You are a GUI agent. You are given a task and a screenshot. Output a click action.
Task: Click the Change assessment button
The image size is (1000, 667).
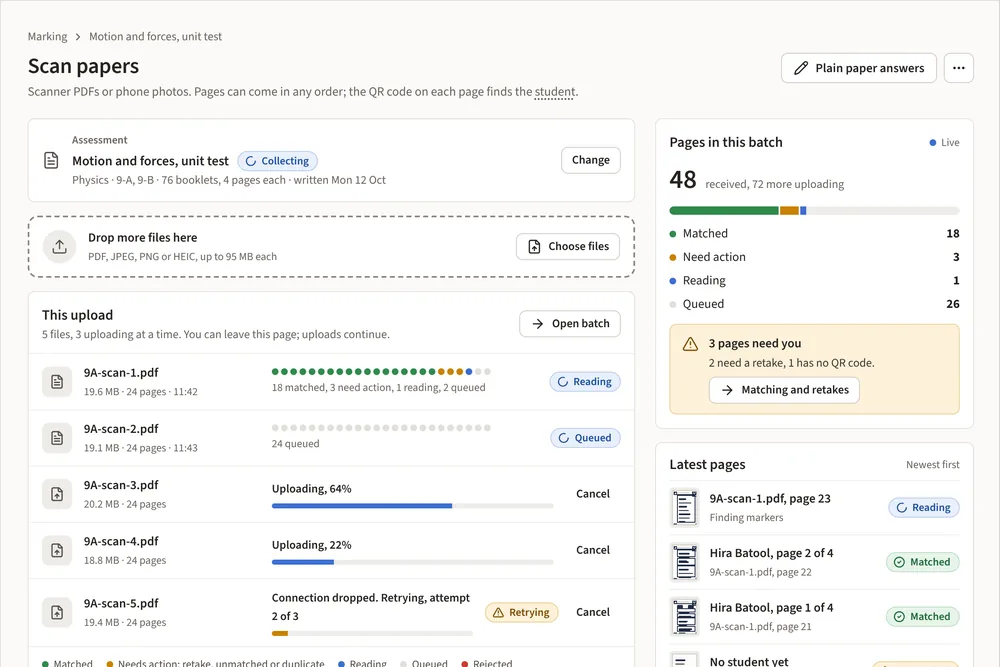[x=591, y=160]
